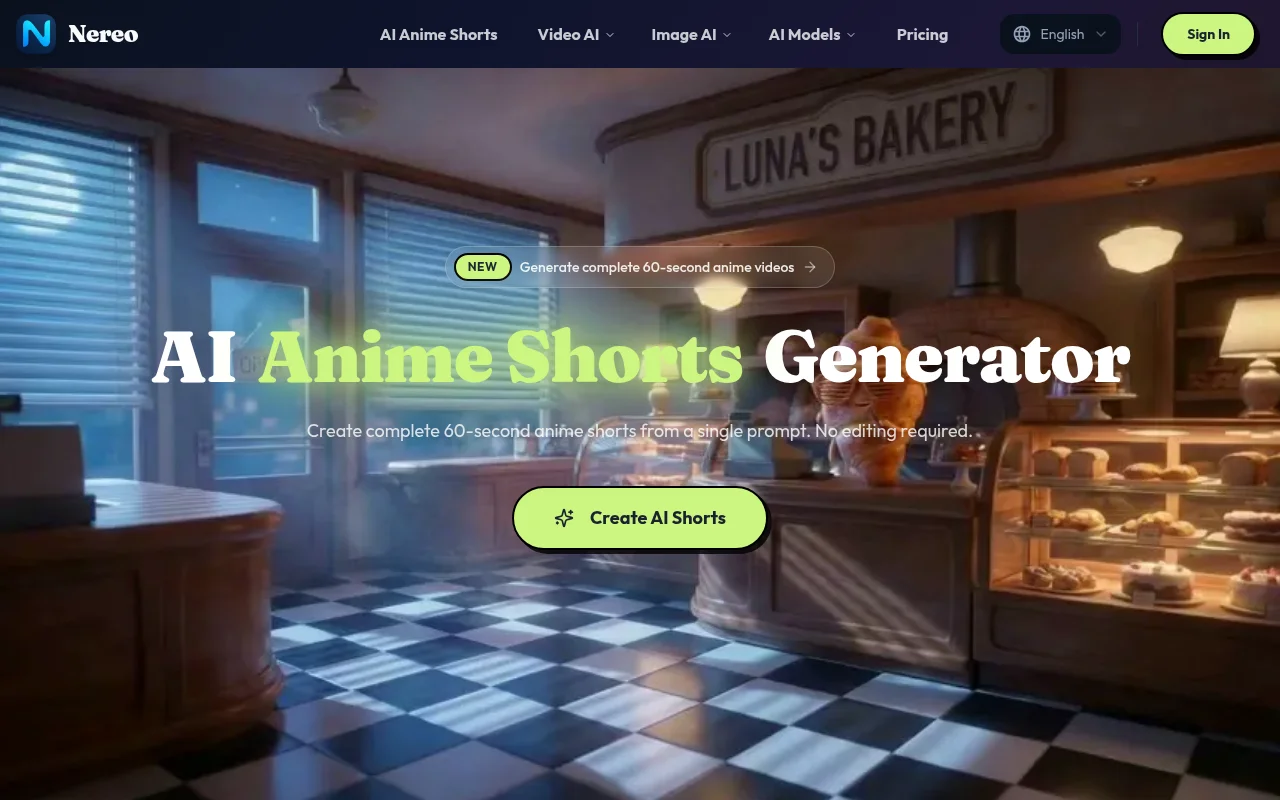Click the globe language icon
The image size is (1280, 800).
point(1022,34)
